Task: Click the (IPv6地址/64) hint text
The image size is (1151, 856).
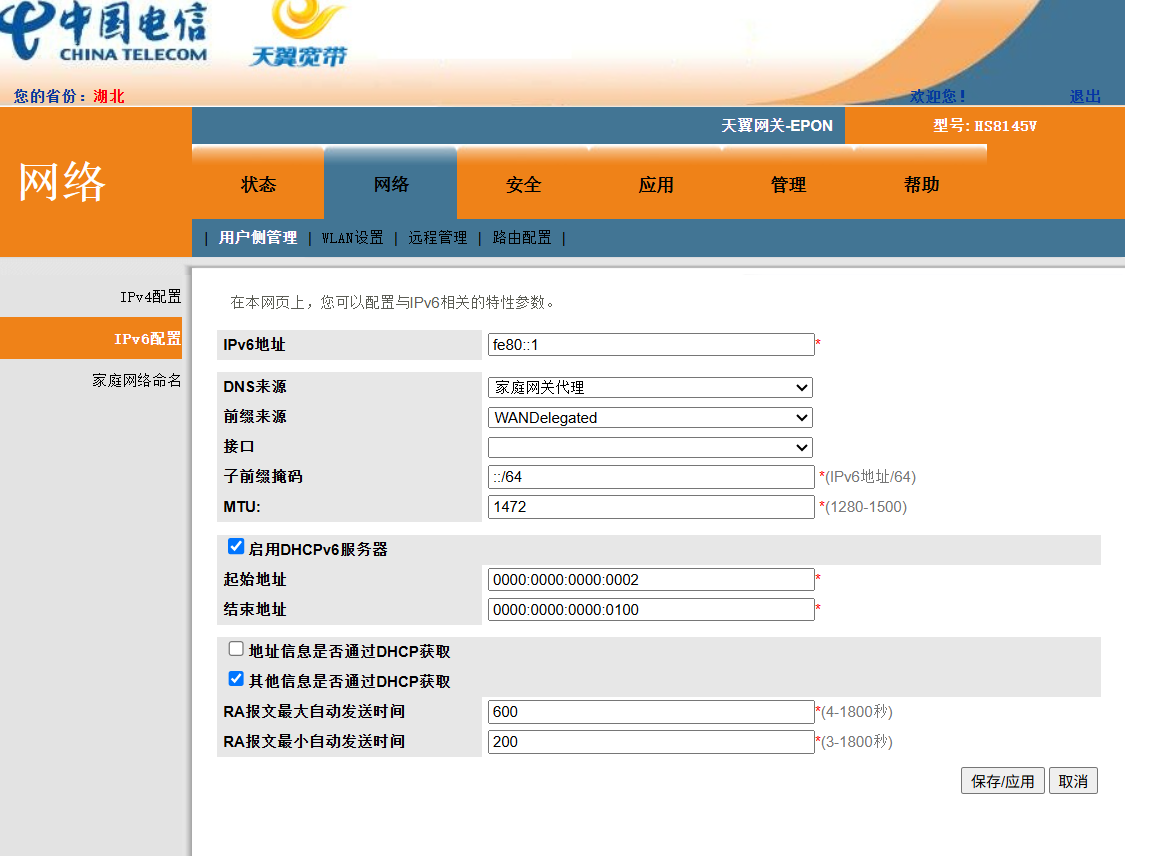Action: click(871, 476)
